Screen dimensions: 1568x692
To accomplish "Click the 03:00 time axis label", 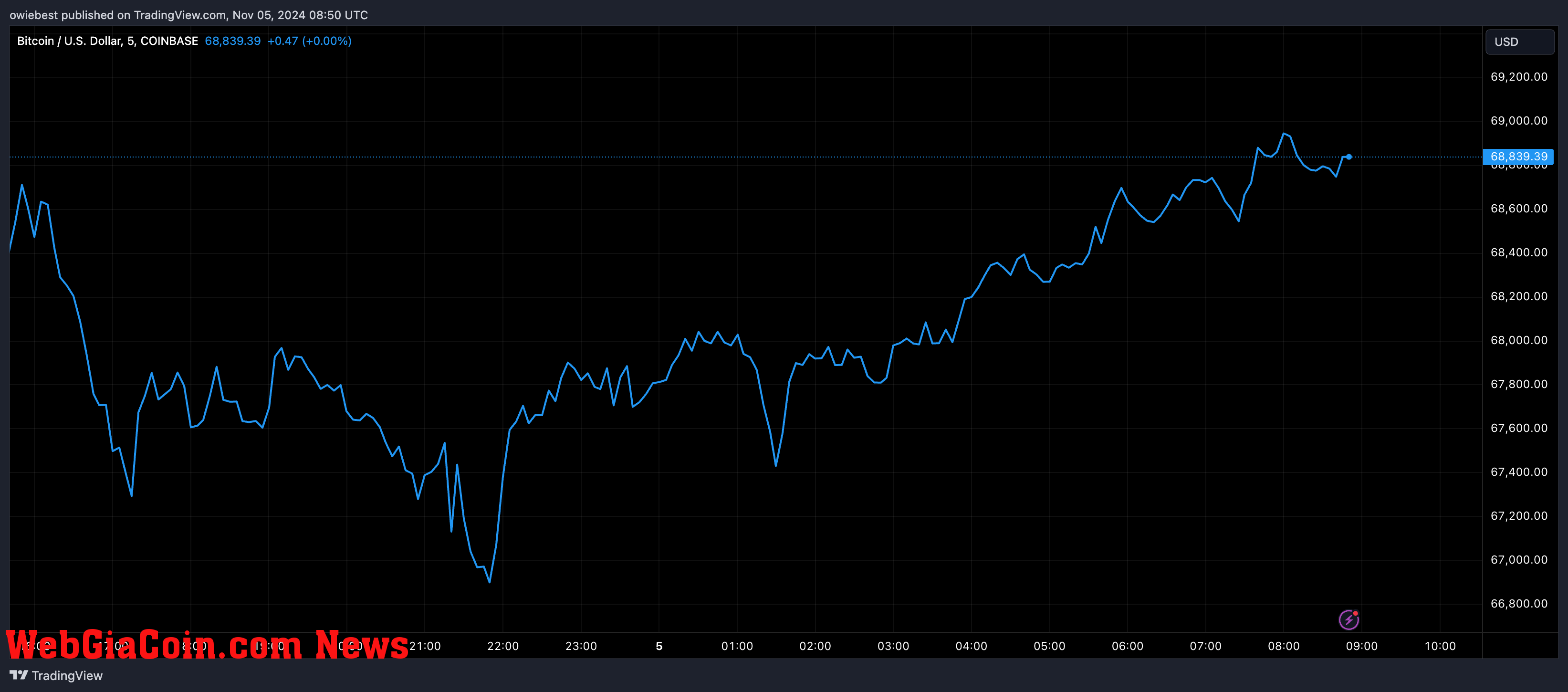I will 893,646.
